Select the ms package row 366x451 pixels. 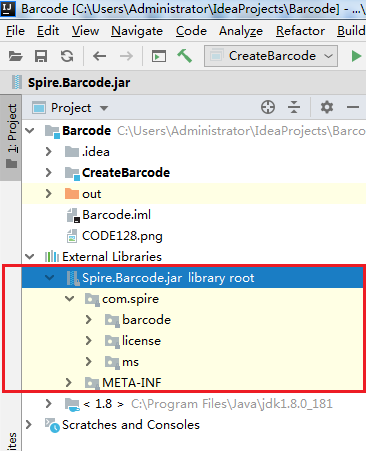194,362
